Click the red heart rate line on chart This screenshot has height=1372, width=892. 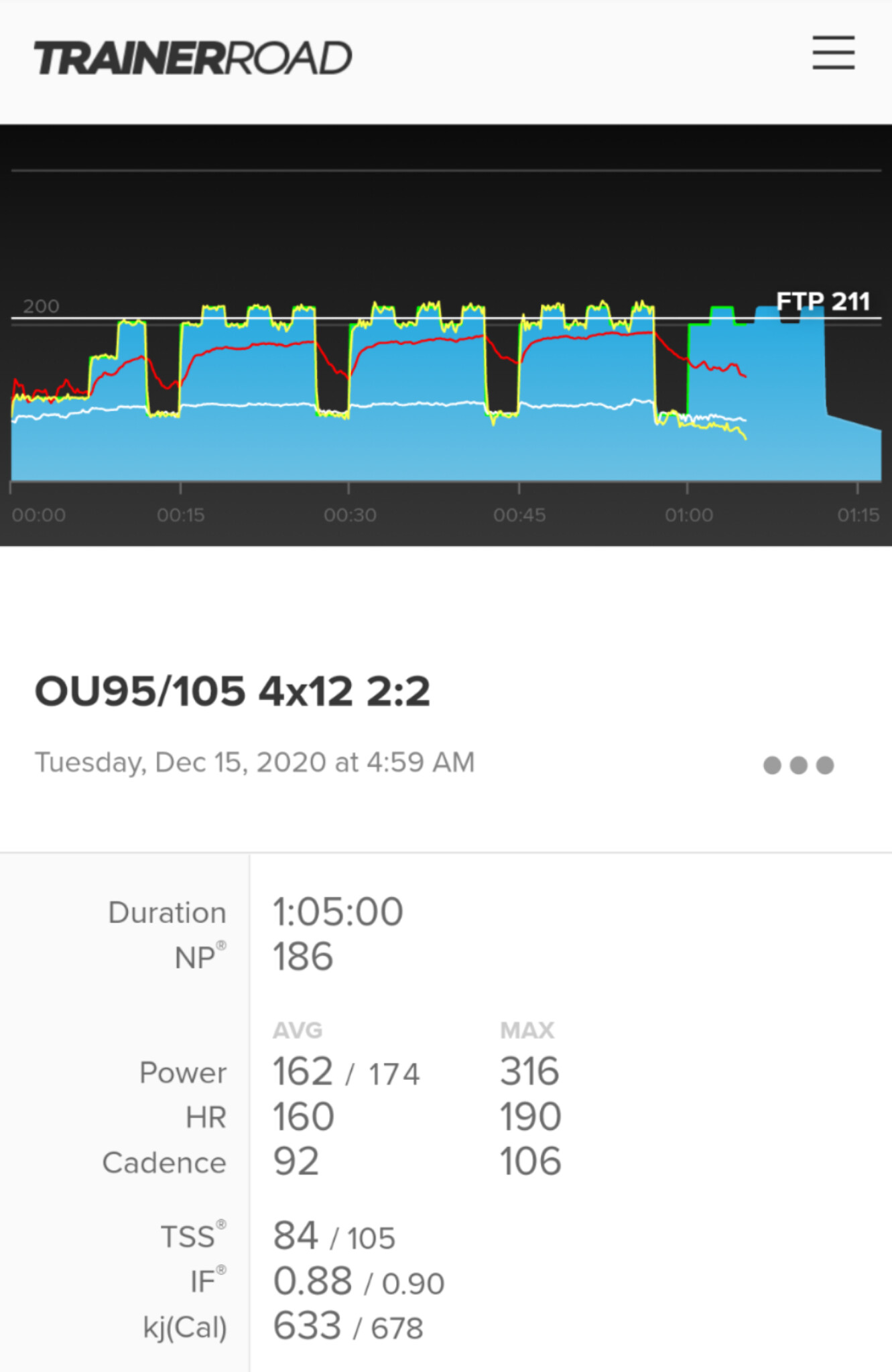pos(416,341)
